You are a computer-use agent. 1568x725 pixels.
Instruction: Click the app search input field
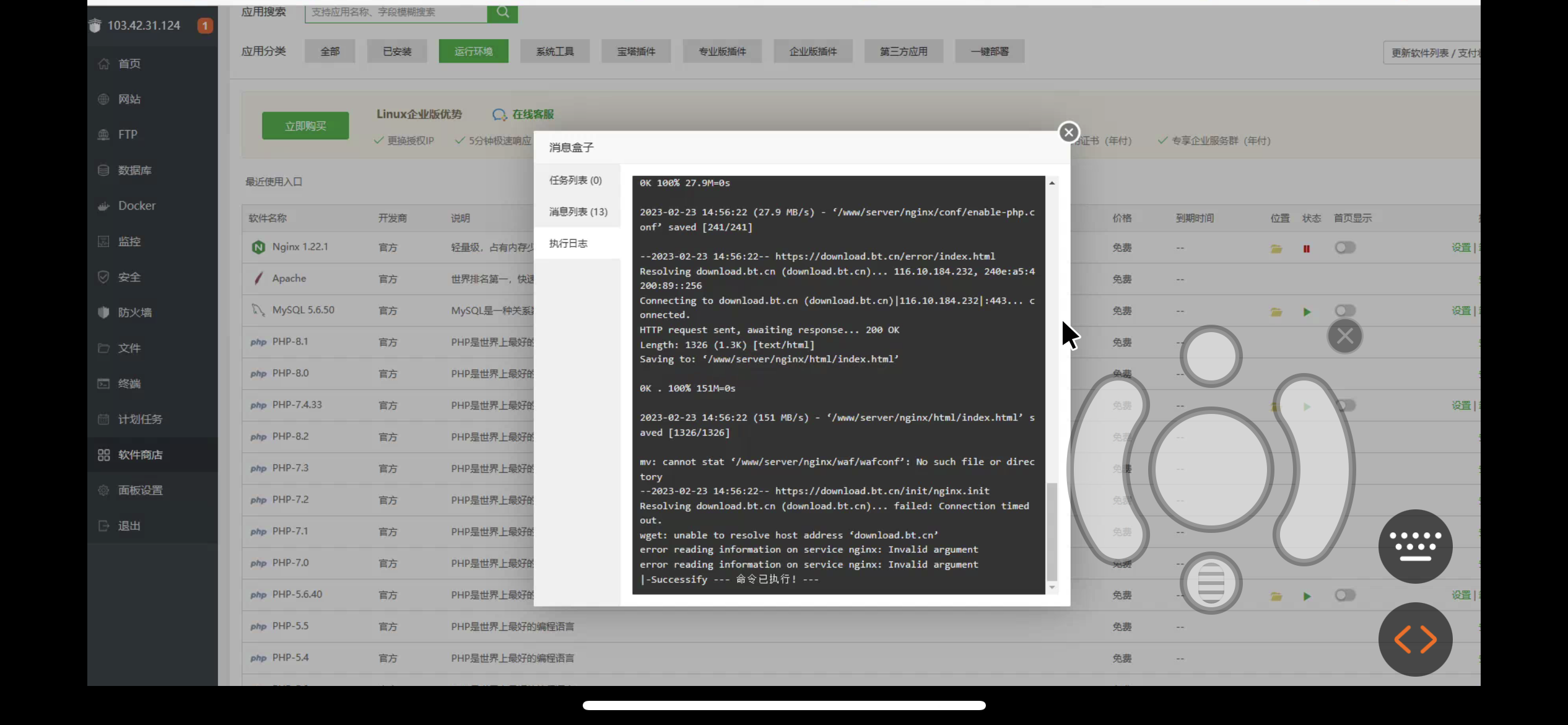point(396,12)
